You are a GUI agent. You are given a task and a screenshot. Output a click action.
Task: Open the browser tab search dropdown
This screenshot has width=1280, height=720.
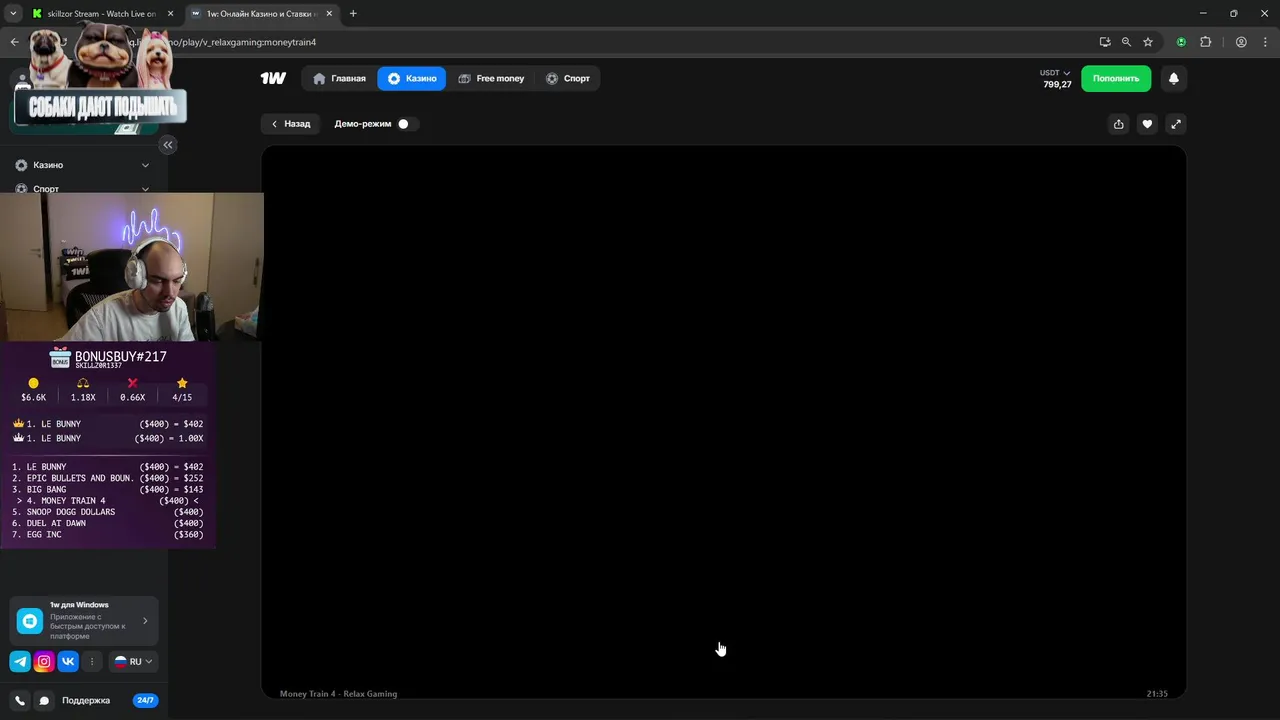coord(13,14)
